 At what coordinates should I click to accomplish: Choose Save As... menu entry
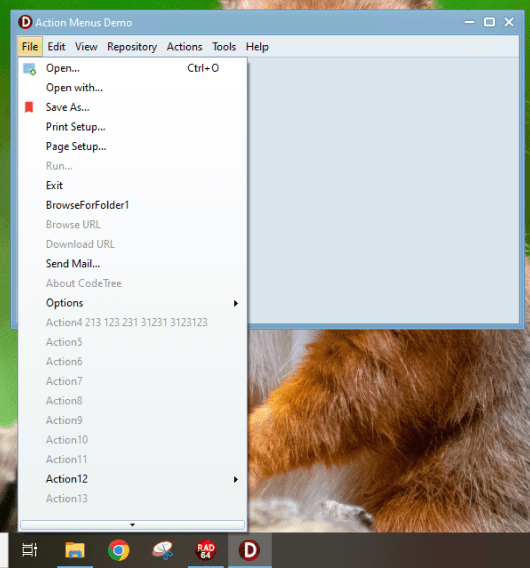(133, 107)
